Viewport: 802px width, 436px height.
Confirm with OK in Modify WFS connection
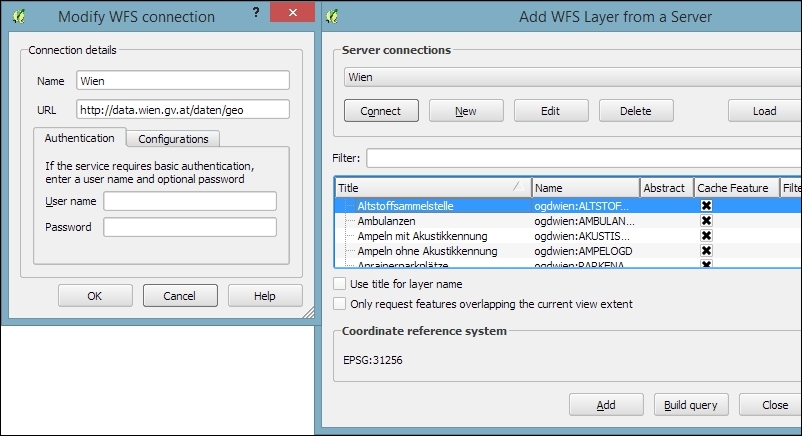pos(95,296)
